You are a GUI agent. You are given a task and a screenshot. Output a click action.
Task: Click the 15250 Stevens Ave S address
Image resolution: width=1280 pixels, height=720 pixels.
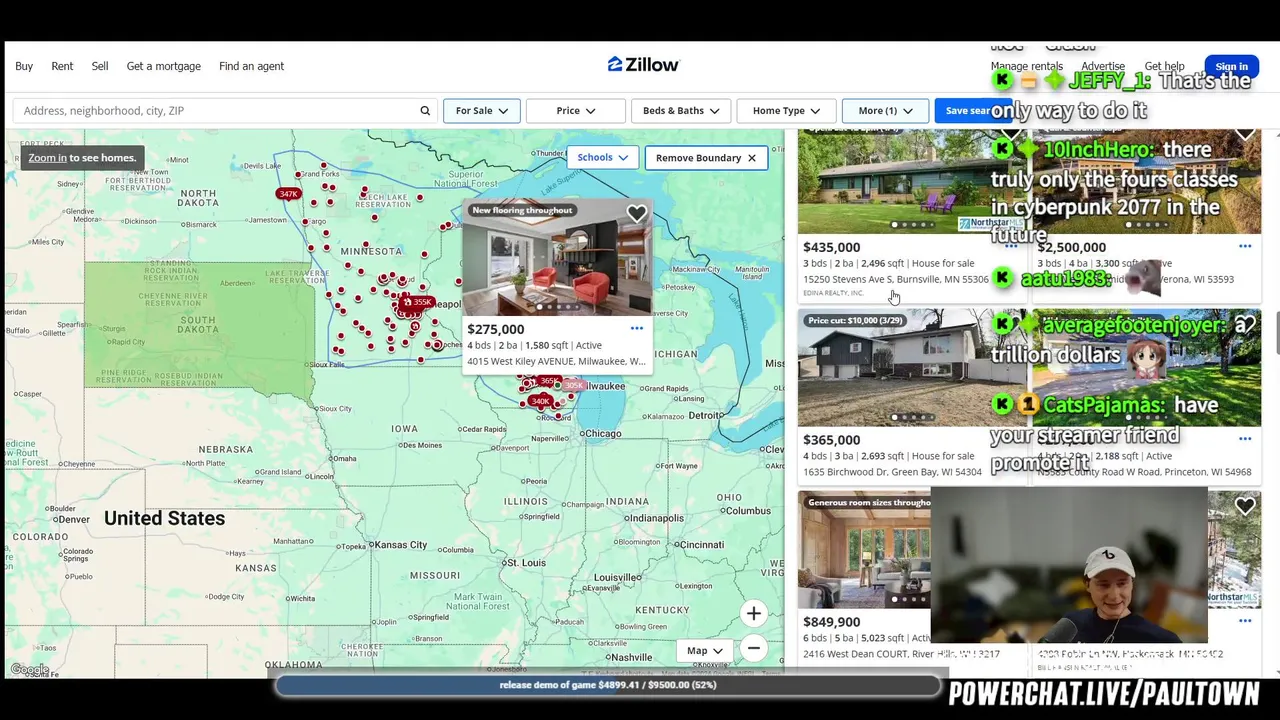point(896,279)
